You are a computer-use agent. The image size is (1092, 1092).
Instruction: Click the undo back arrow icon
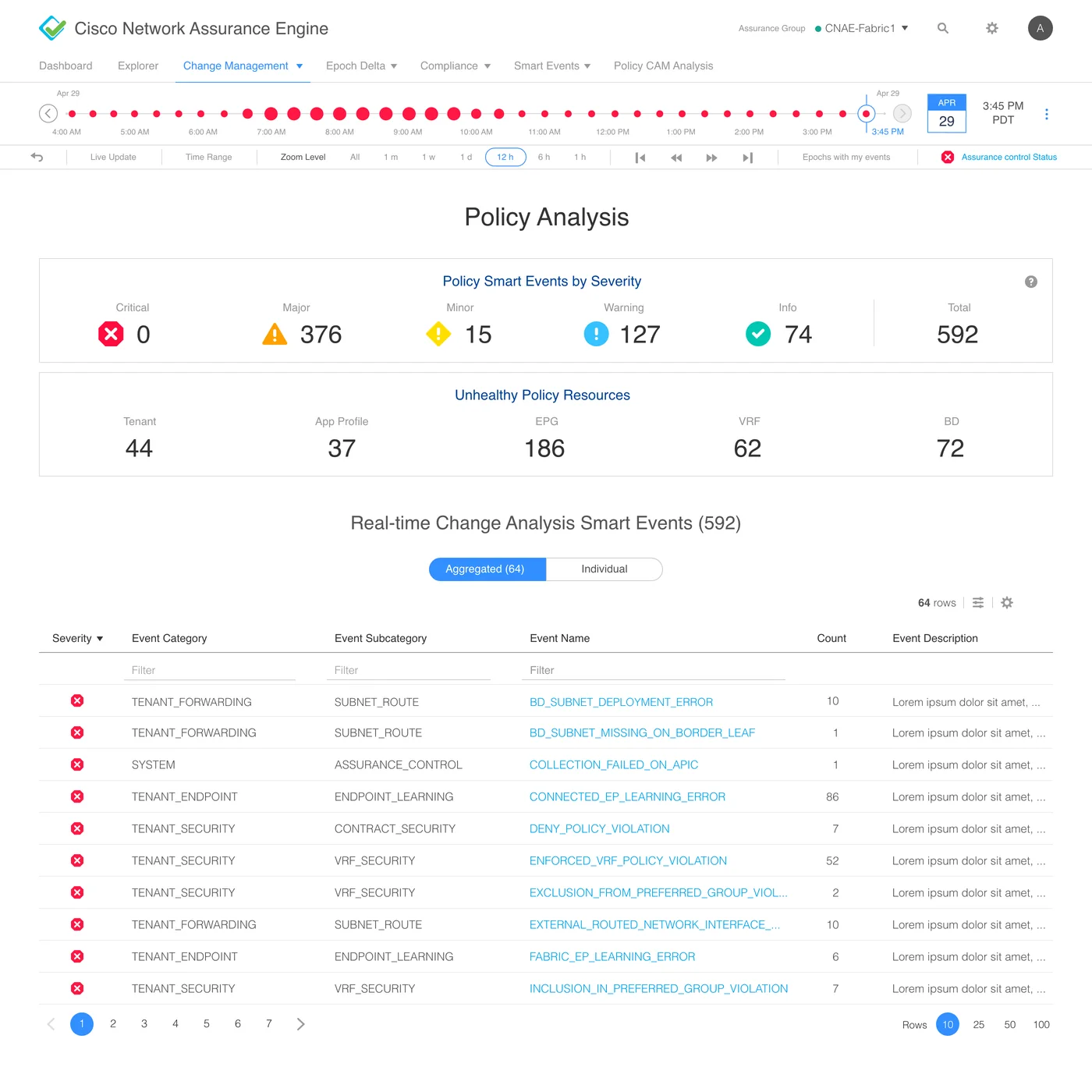click(37, 157)
